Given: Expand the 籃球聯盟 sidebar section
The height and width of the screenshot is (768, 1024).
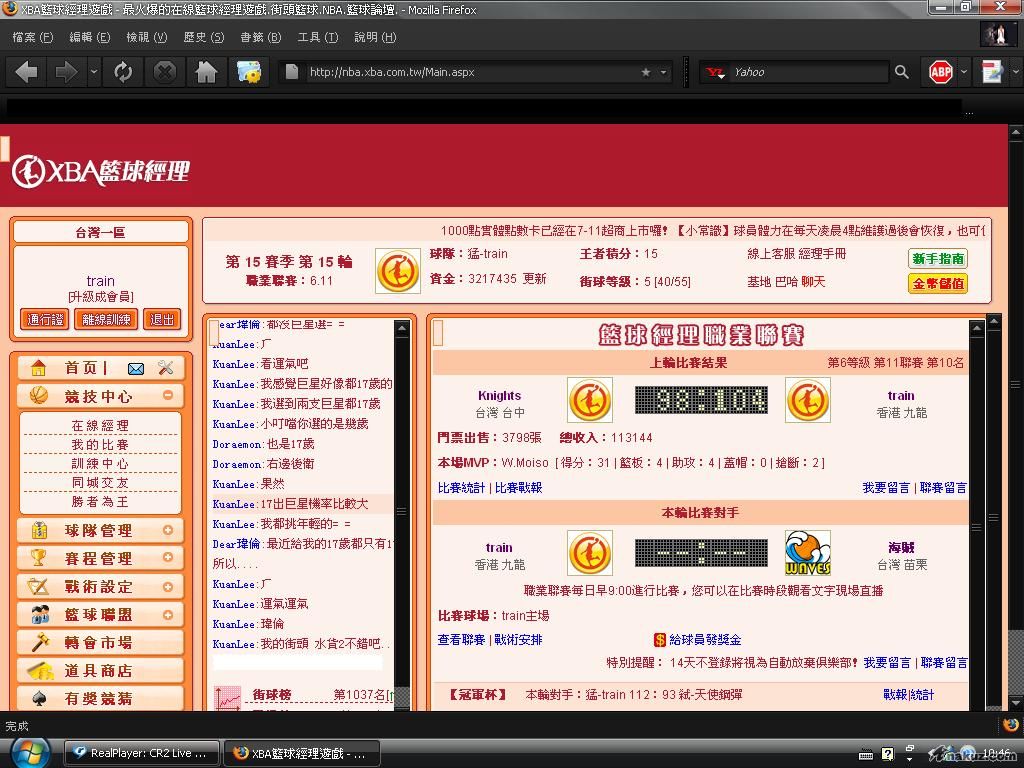Looking at the screenshot, I should click(x=167, y=615).
